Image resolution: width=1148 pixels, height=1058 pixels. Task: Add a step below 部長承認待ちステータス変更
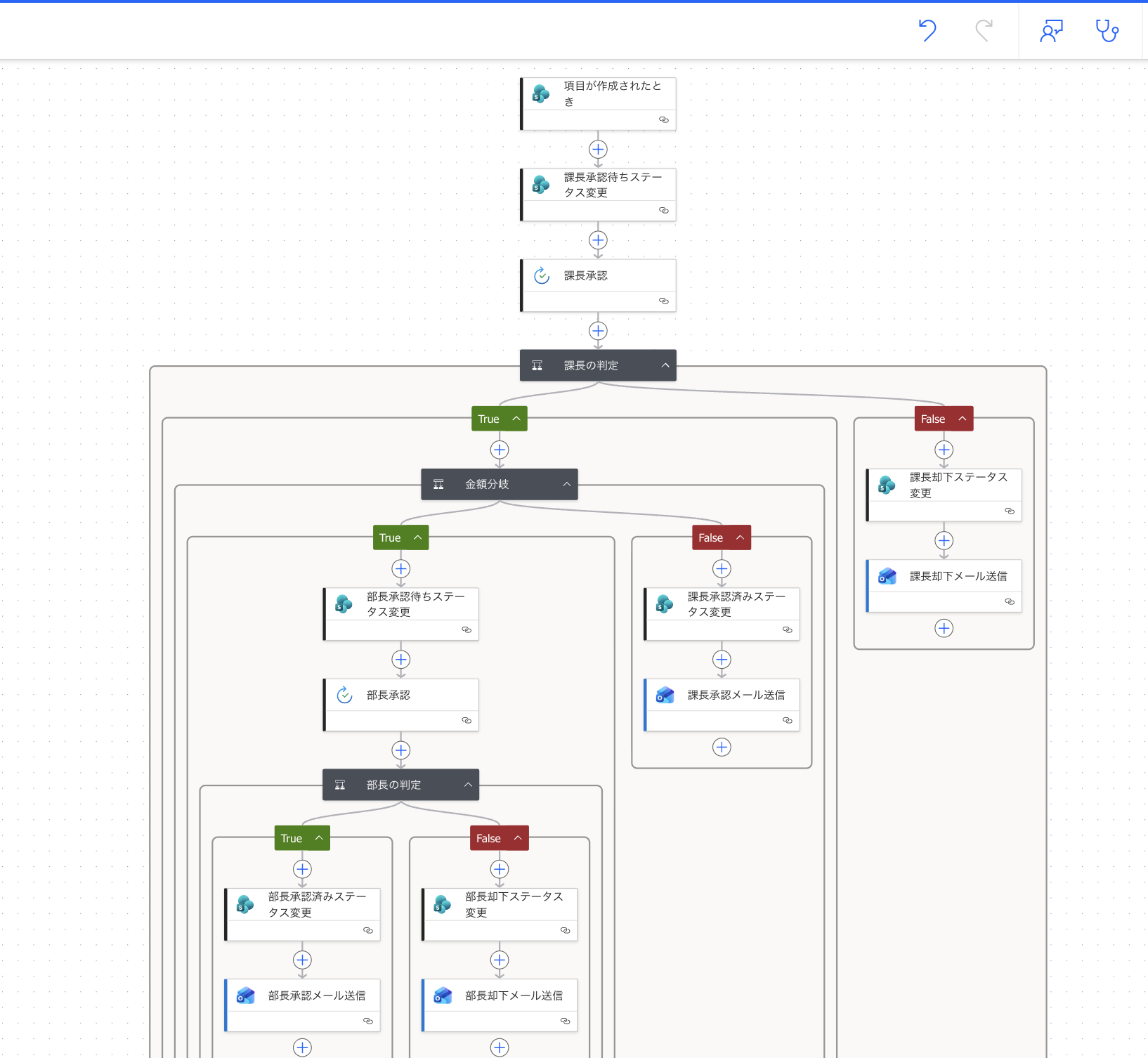(401, 660)
